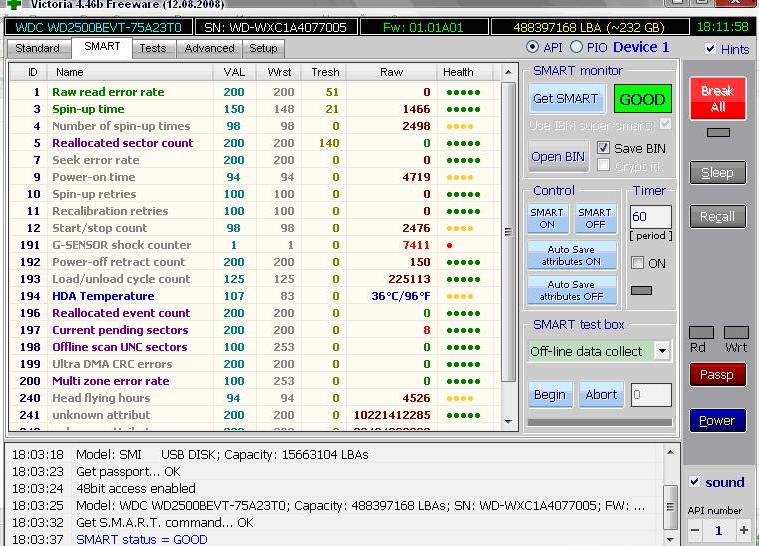This screenshot has width=759, height=546.
Task: Click the timer period input field
Action: point(650,217)
